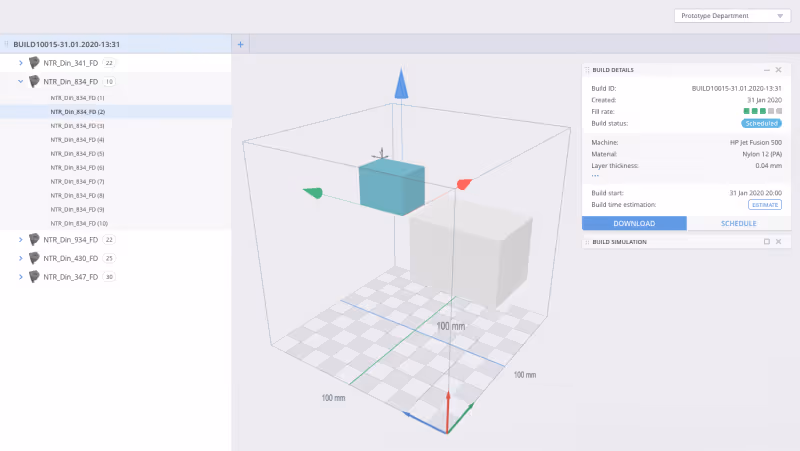Close the Build Details panel
The height and width of the screenshot is (451, 800).
coord(779,70)
